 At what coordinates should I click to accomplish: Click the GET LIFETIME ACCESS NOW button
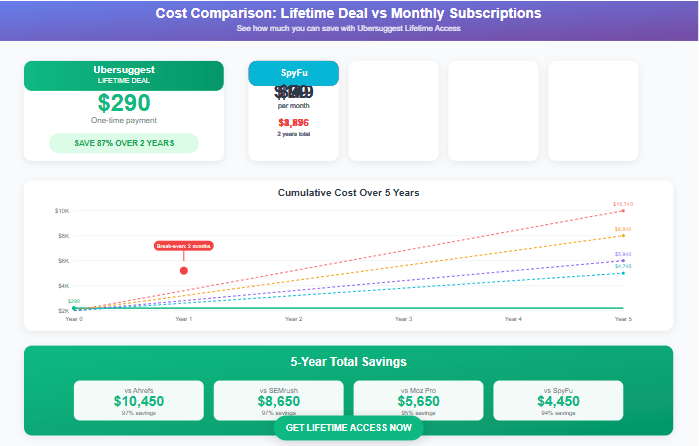coord(348,428)
